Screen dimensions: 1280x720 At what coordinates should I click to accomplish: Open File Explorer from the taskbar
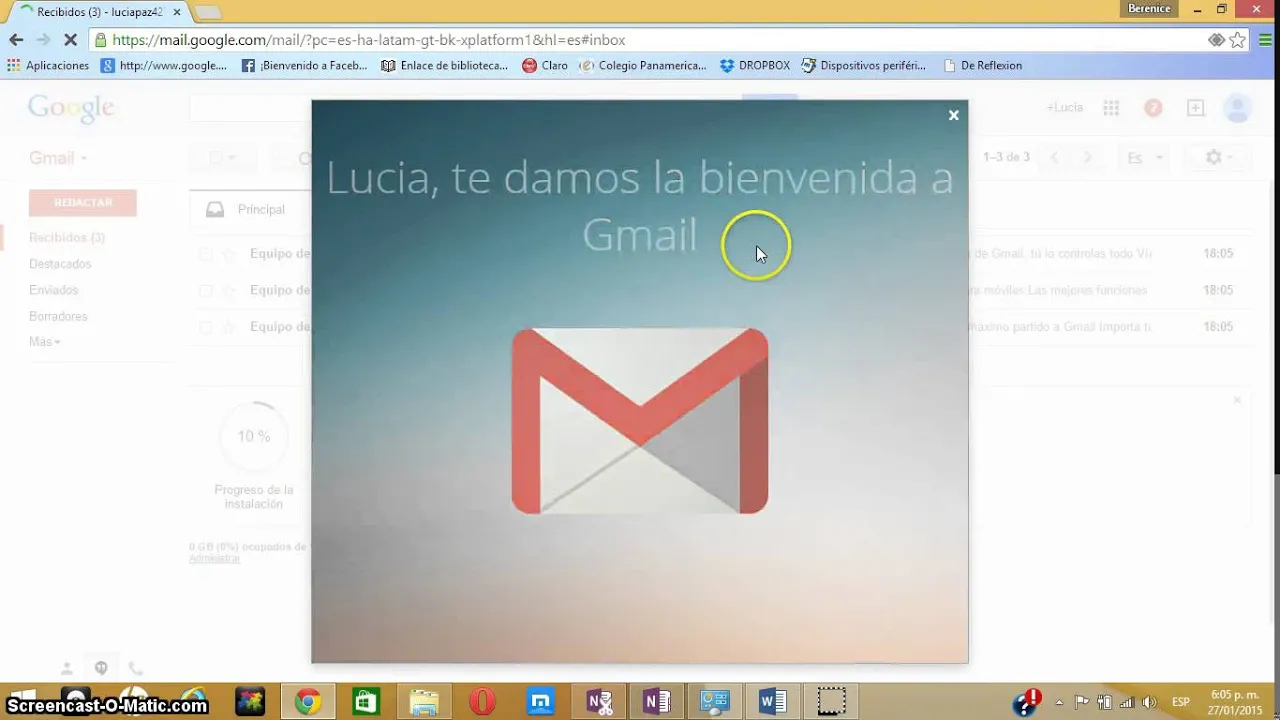coord(424,702)
